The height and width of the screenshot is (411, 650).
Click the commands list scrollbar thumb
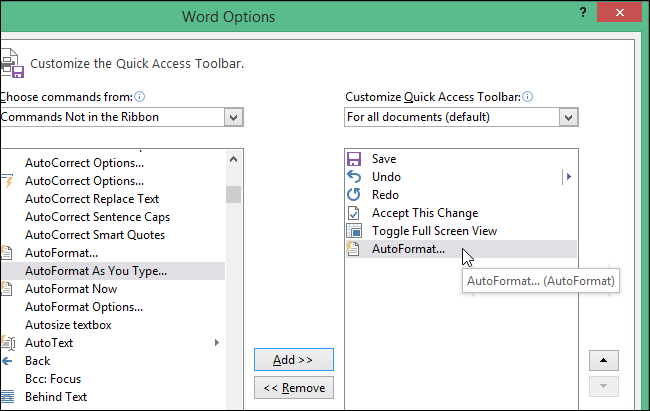pyautogui.click(x=233, y=194)
